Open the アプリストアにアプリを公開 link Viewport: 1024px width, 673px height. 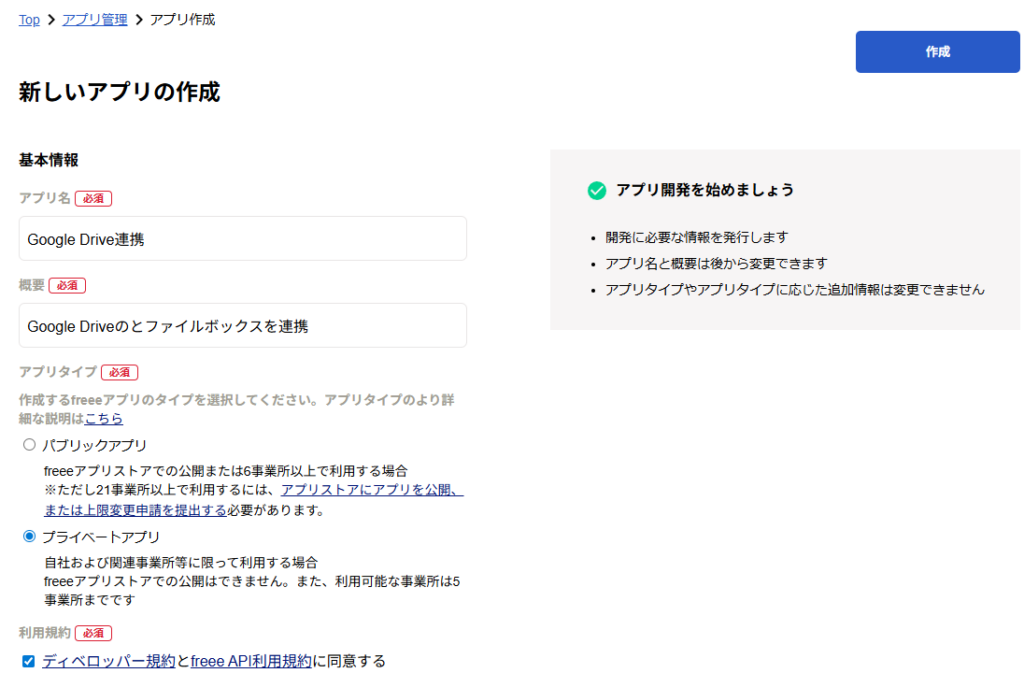[371, 490]
